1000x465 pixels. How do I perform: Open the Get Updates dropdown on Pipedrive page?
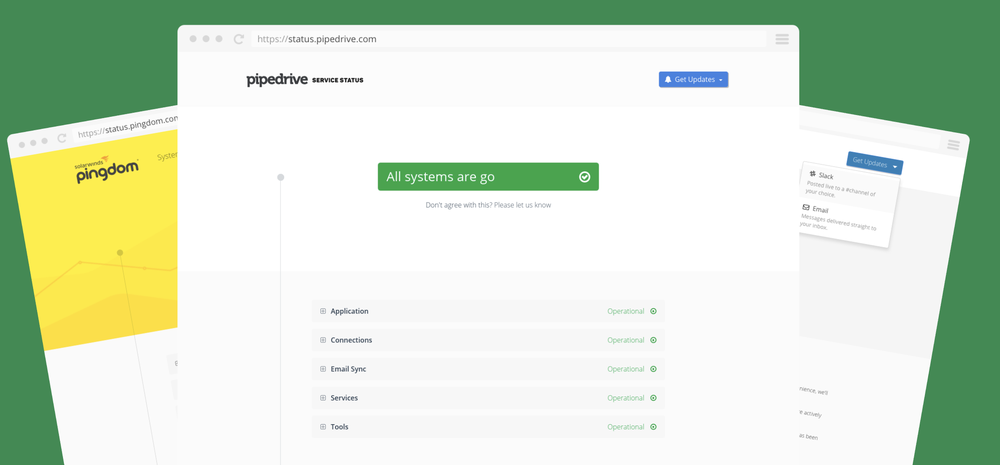693,80
